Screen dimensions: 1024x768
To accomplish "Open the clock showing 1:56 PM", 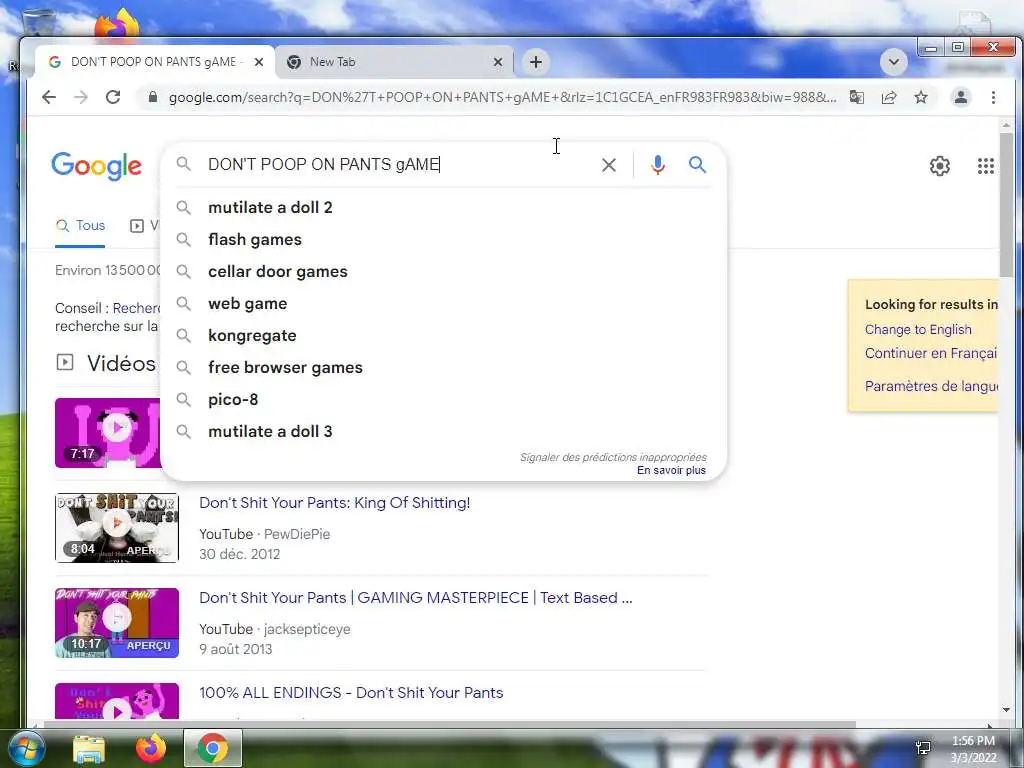I will [974, 749].
